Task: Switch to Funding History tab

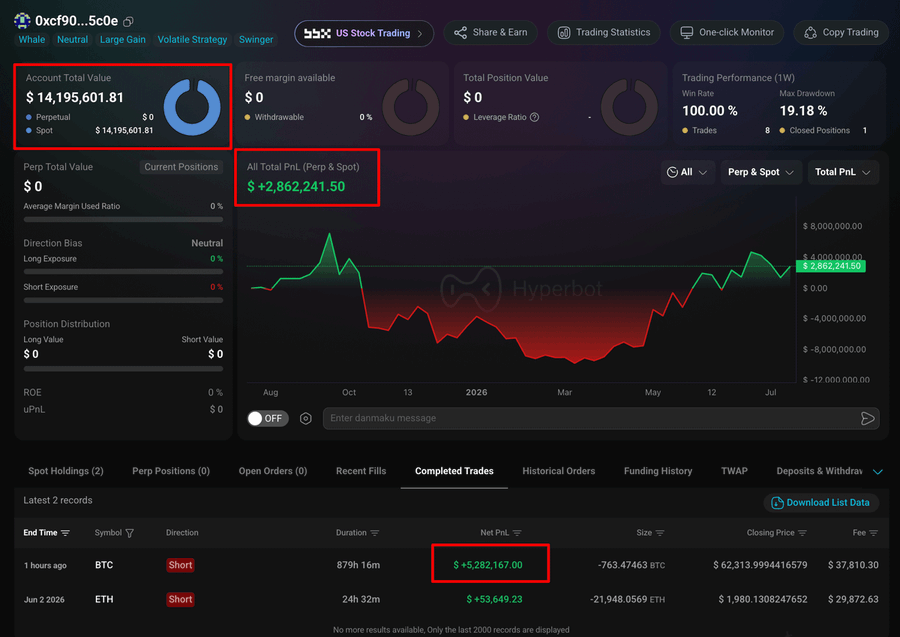Action: point(658,471)
